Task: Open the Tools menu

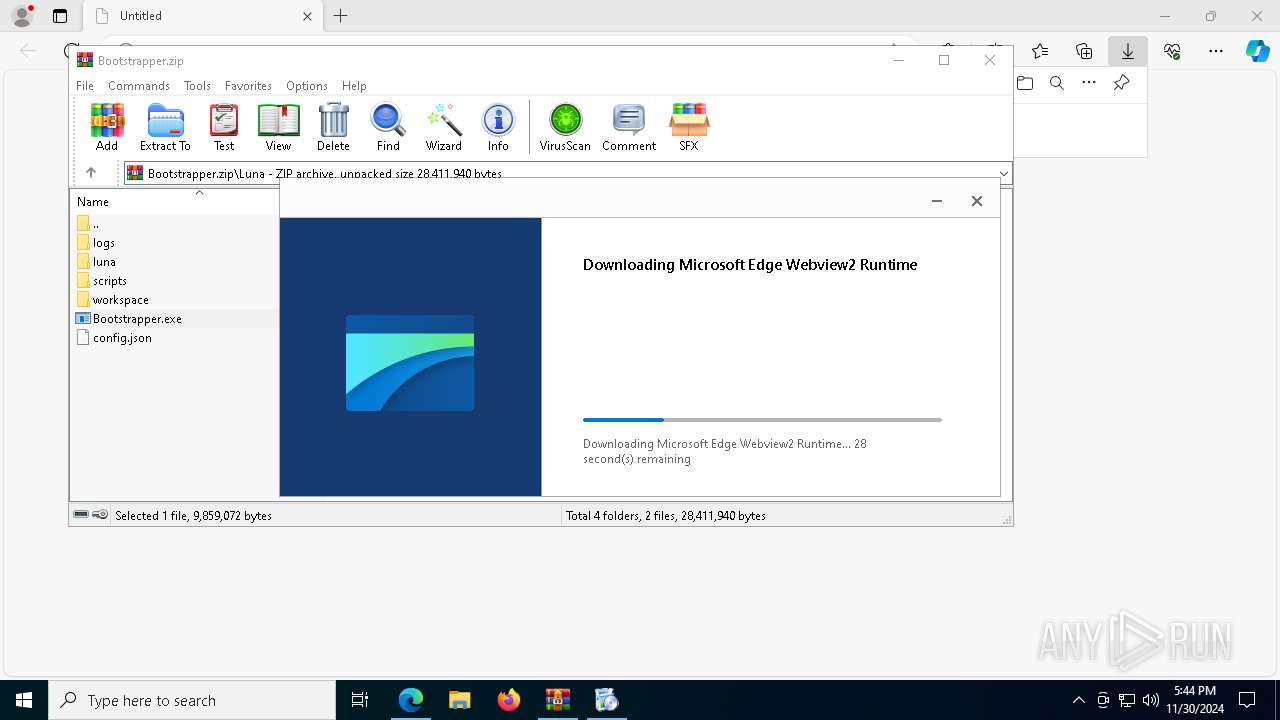Action: [x=197, y=86]
